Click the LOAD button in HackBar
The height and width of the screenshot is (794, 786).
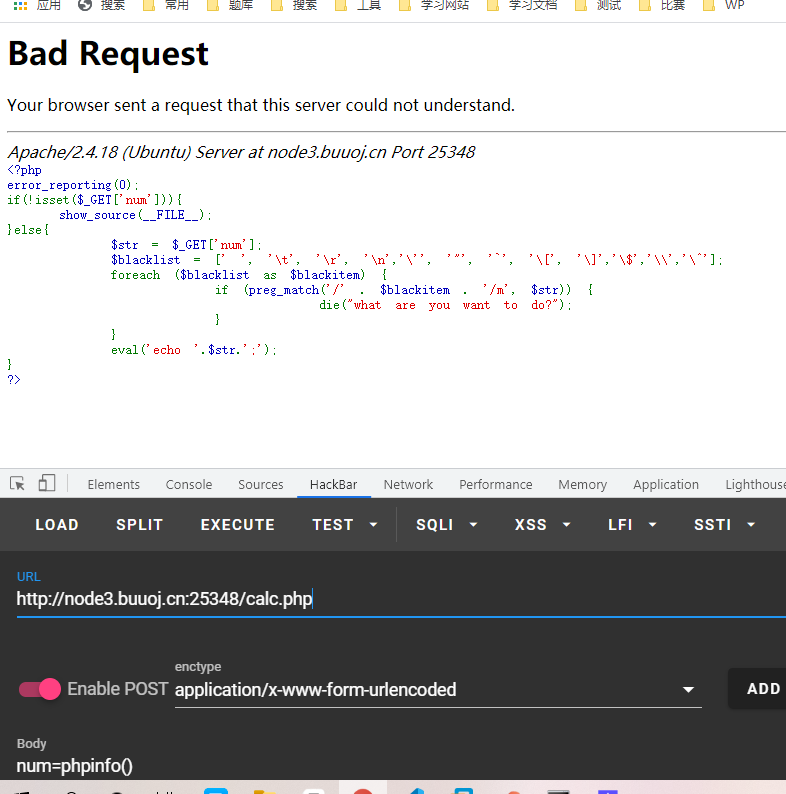click(57, 525)
